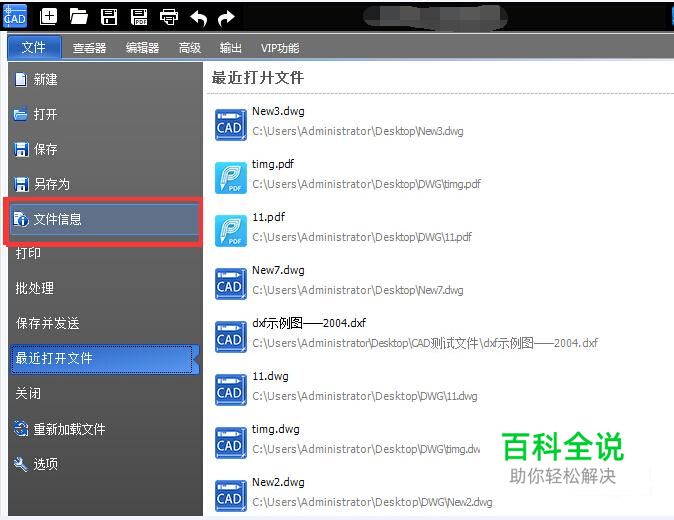Click the 新建 document icon in sidebar
The image size is (674, 520).
tap(20, 80)
